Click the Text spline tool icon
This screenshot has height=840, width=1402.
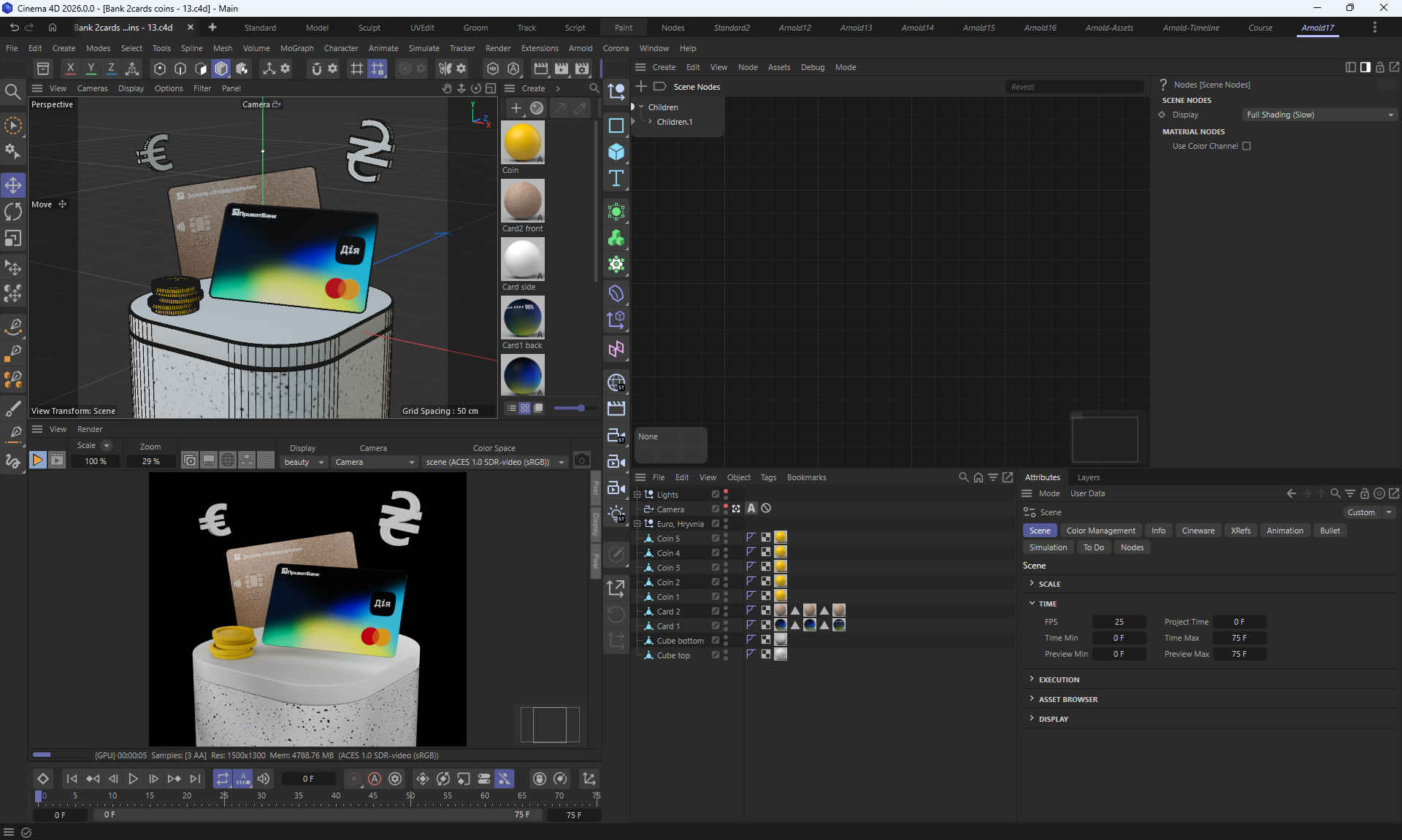coord(616,178)
